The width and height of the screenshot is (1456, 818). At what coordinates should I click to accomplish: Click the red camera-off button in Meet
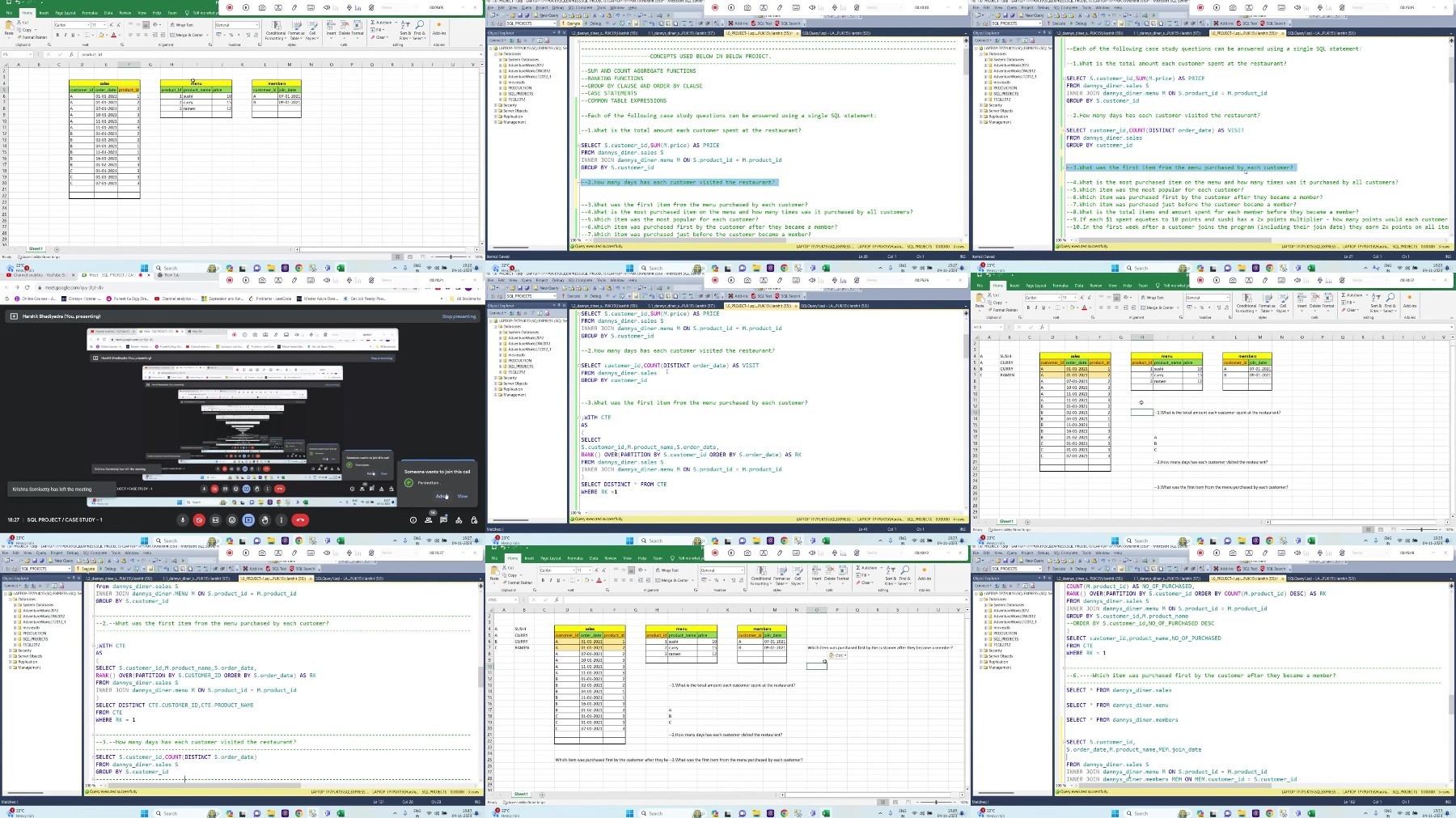click(199, 520)
